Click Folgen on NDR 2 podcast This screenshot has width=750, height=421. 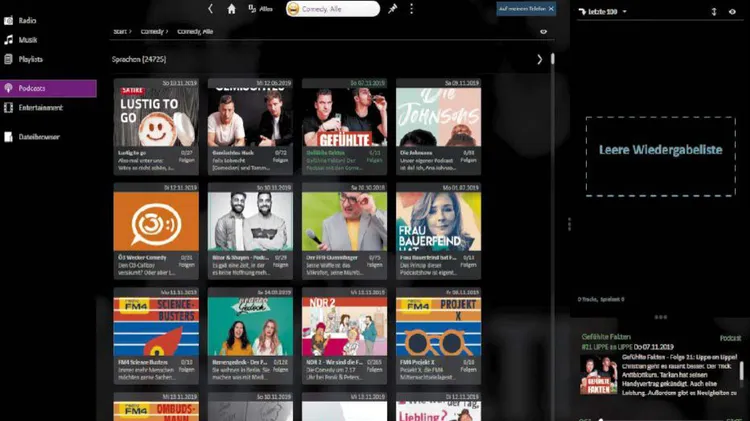tap(375, 370)
